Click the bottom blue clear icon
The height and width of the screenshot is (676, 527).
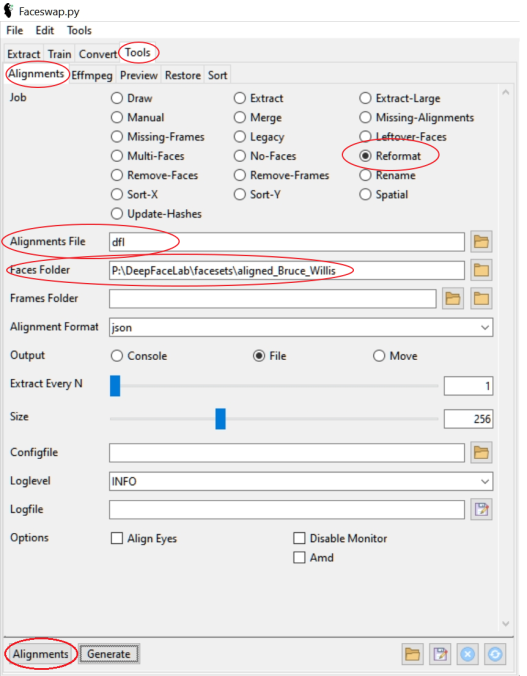(467, 654)
